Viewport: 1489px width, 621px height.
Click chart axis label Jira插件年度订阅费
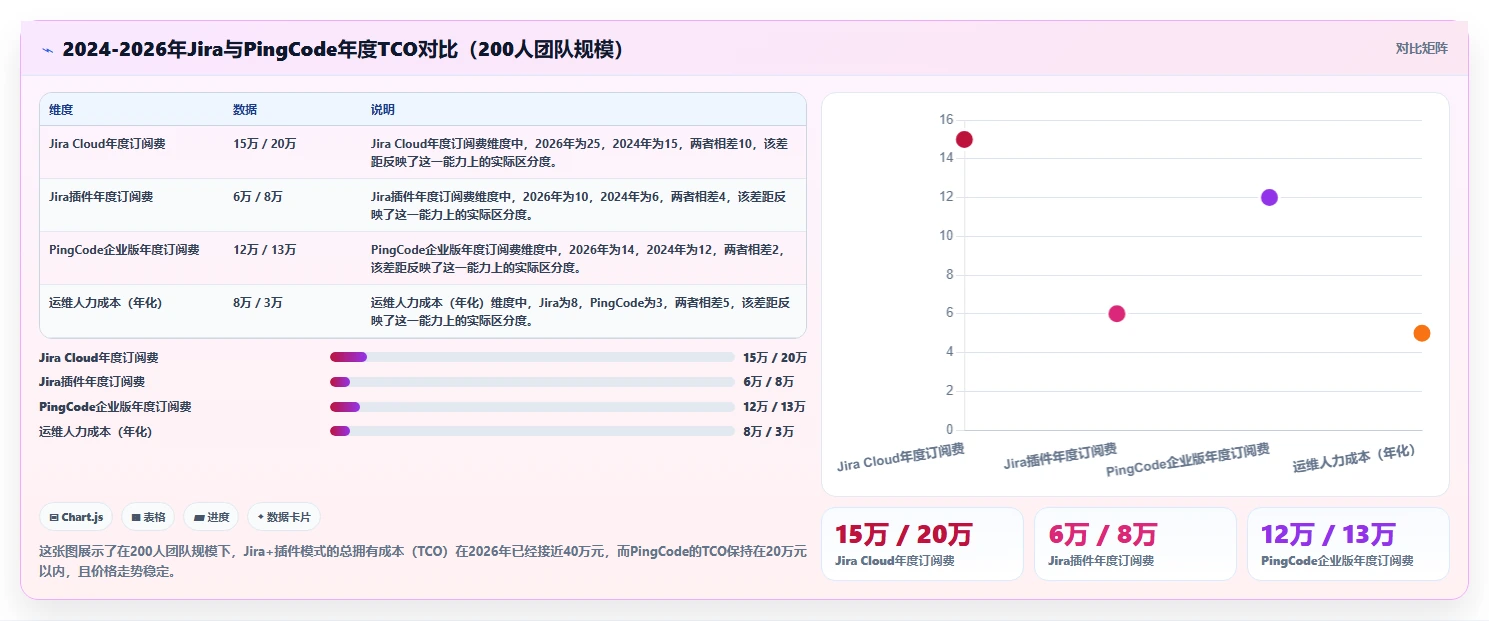coord(1061,457)
